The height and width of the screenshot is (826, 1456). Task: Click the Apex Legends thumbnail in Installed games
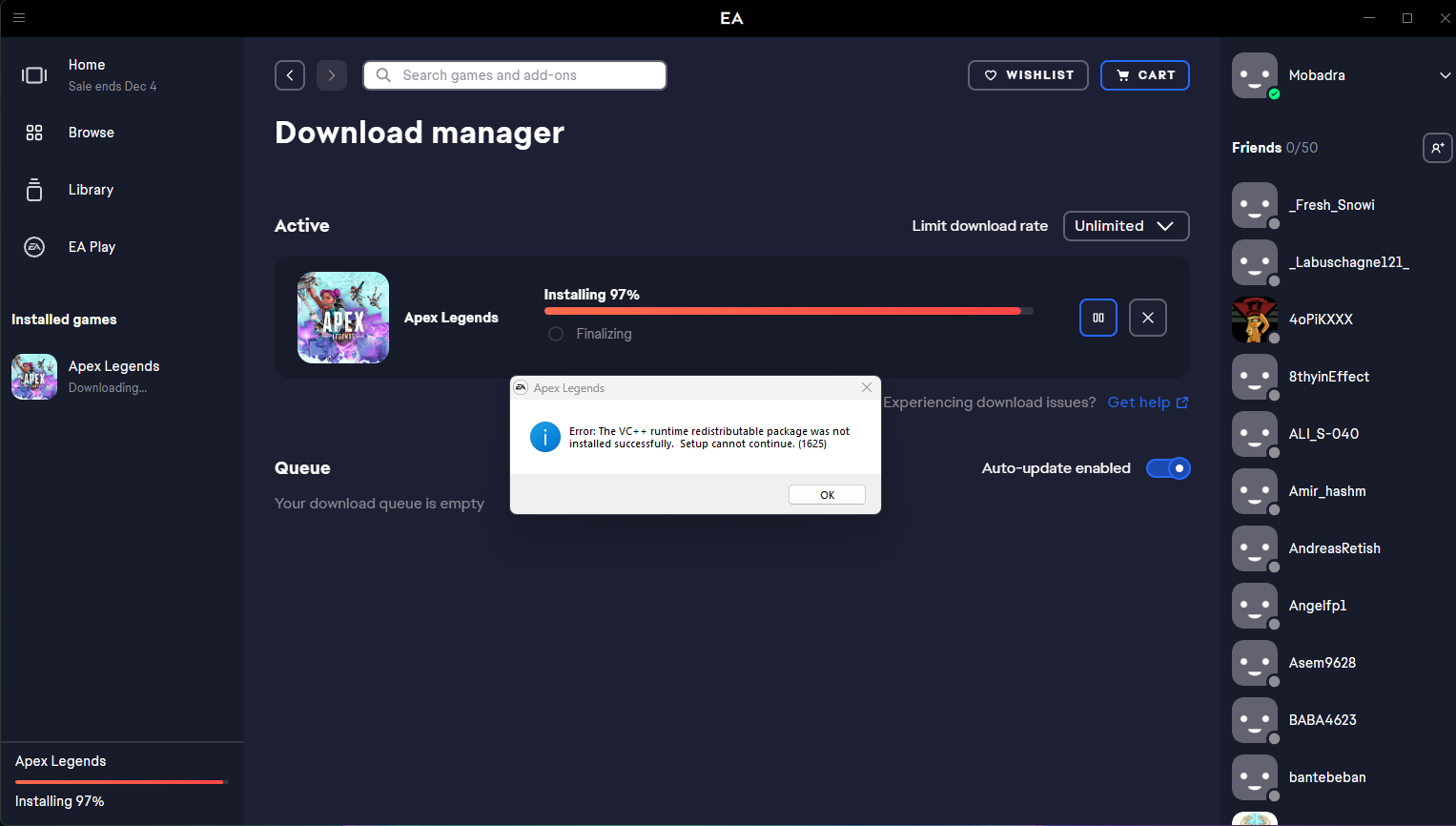(x=34, y=377)
